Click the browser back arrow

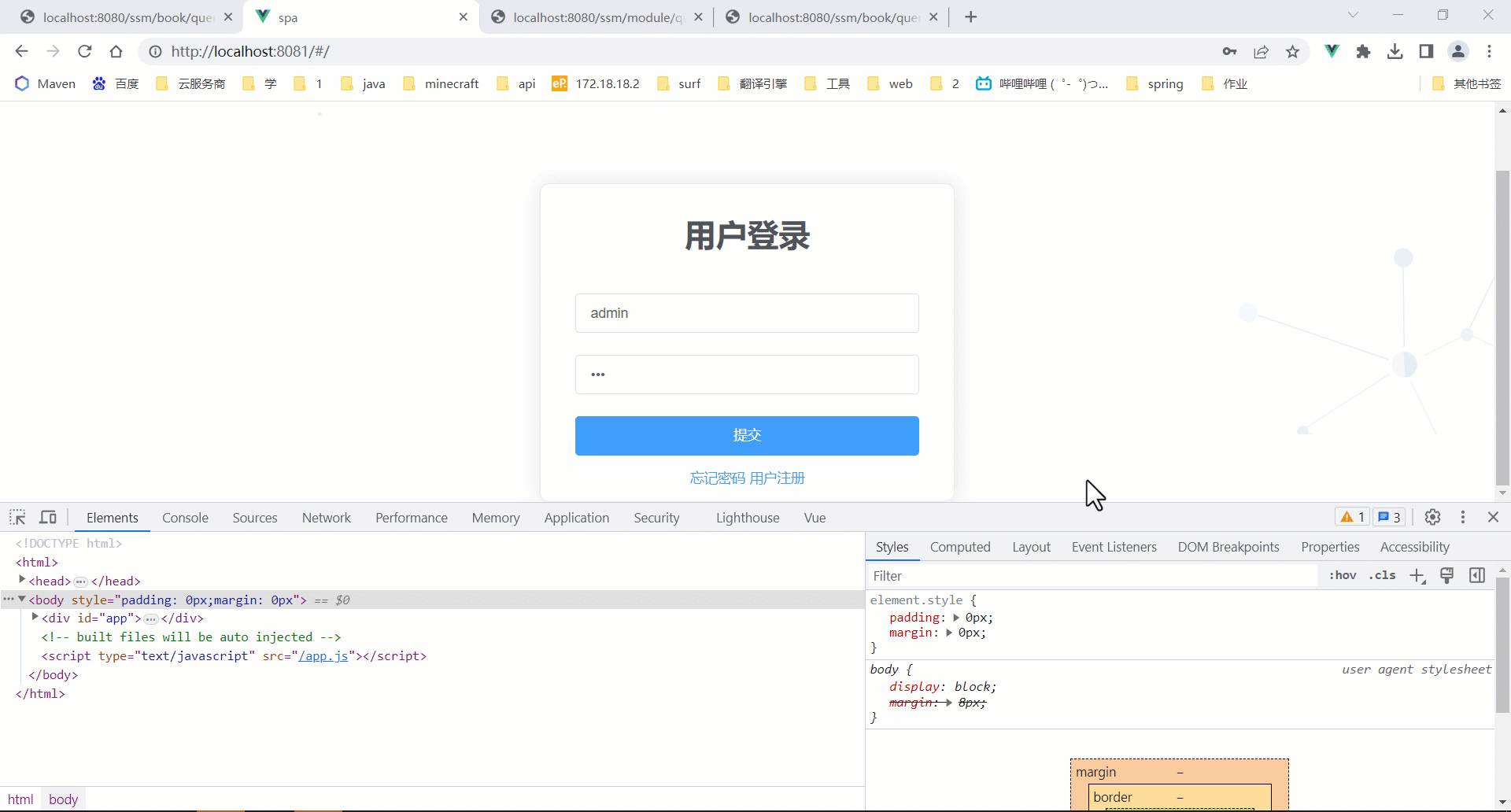tap(21, 51)
